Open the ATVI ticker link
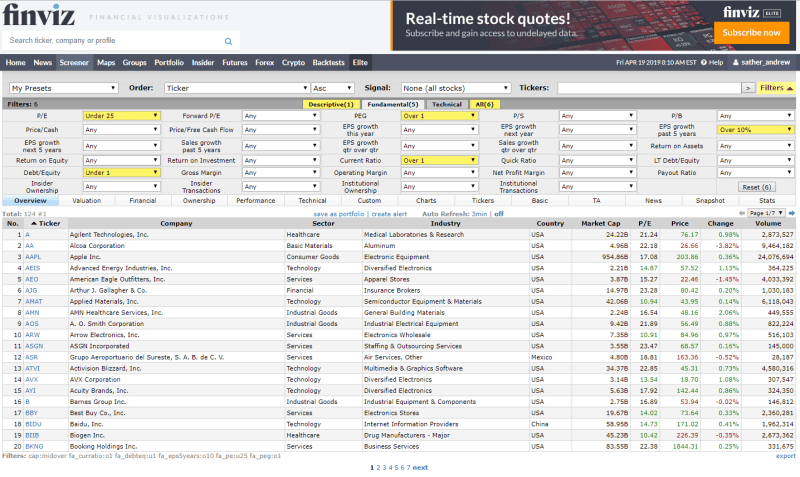 pos(32,368)
